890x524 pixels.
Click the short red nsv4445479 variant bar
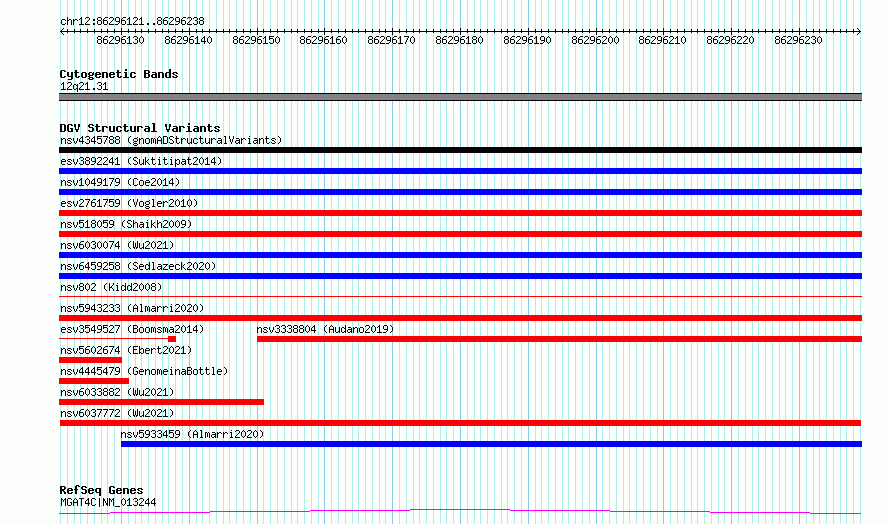(94, 381)
